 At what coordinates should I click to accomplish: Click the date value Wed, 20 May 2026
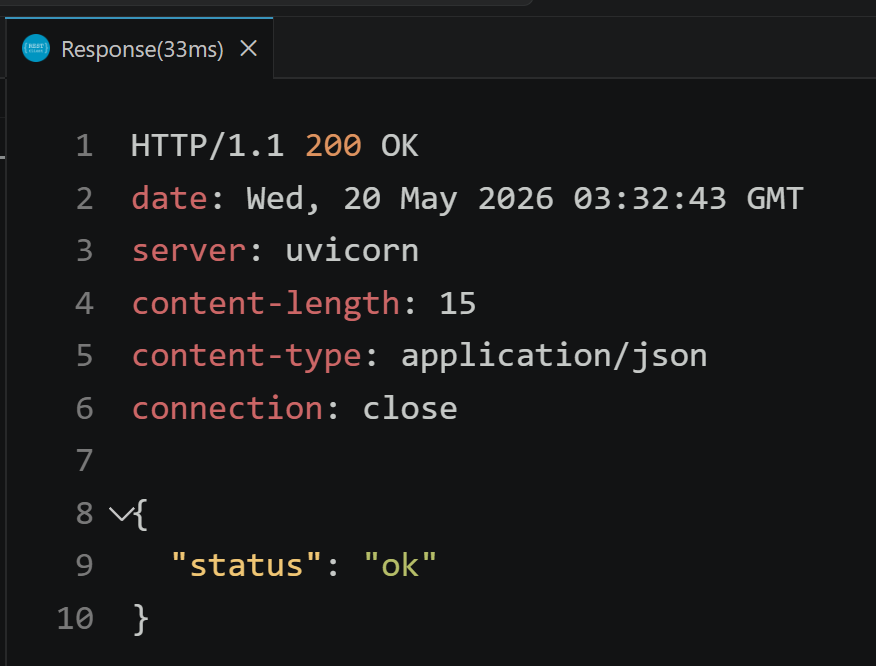click(x=399, y=199)
